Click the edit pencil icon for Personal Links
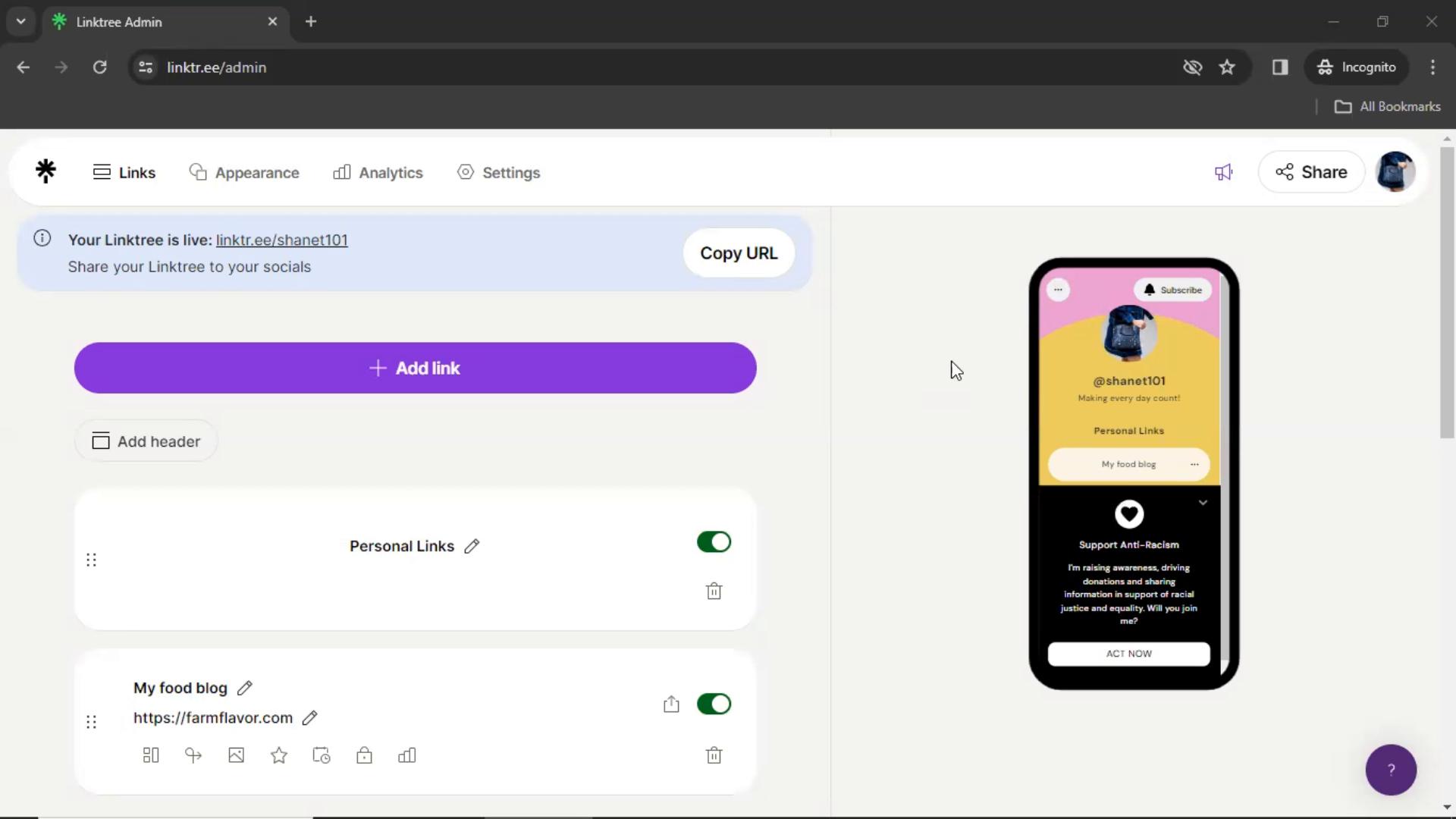 pos(472,545)
